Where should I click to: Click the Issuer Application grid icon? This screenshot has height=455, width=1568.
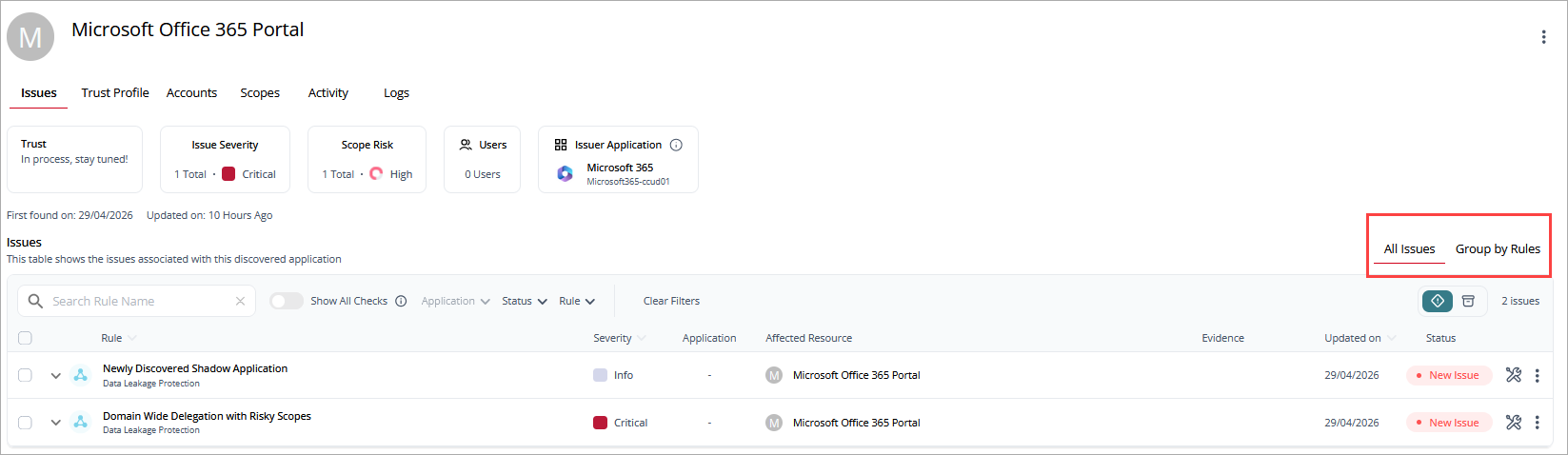click(561, 145)
